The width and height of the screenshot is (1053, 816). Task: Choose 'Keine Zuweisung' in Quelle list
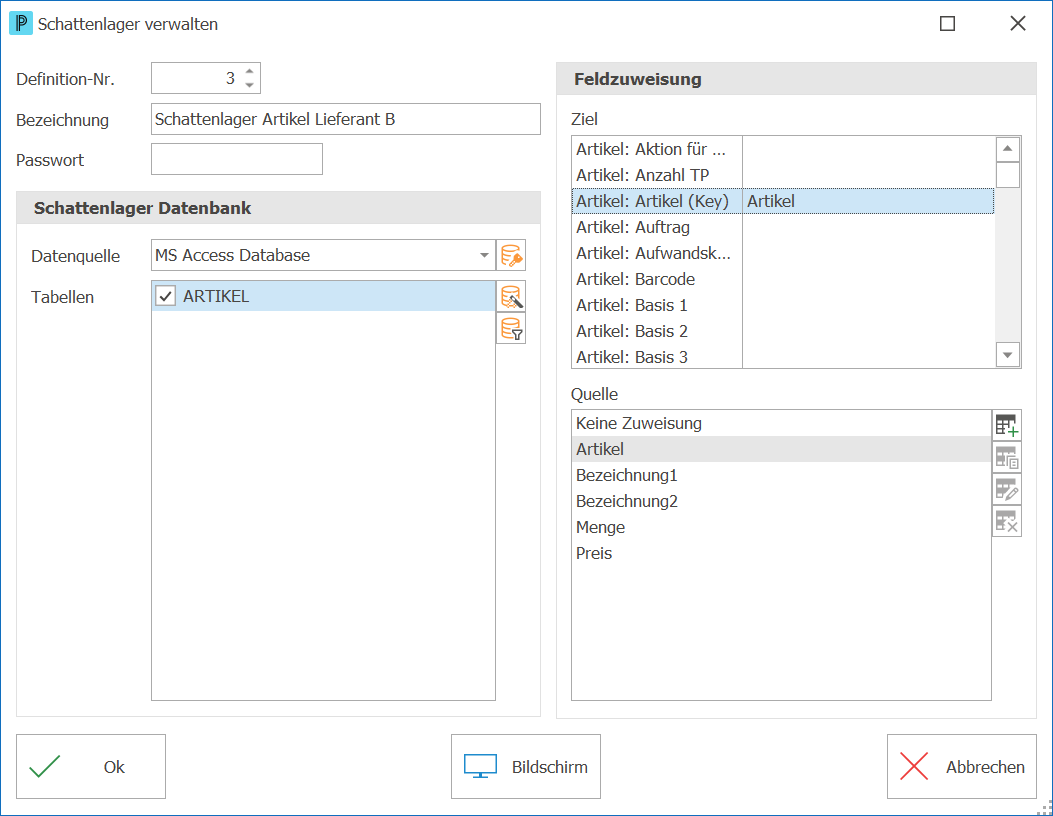pyautogui.click(x=782, y=423)
